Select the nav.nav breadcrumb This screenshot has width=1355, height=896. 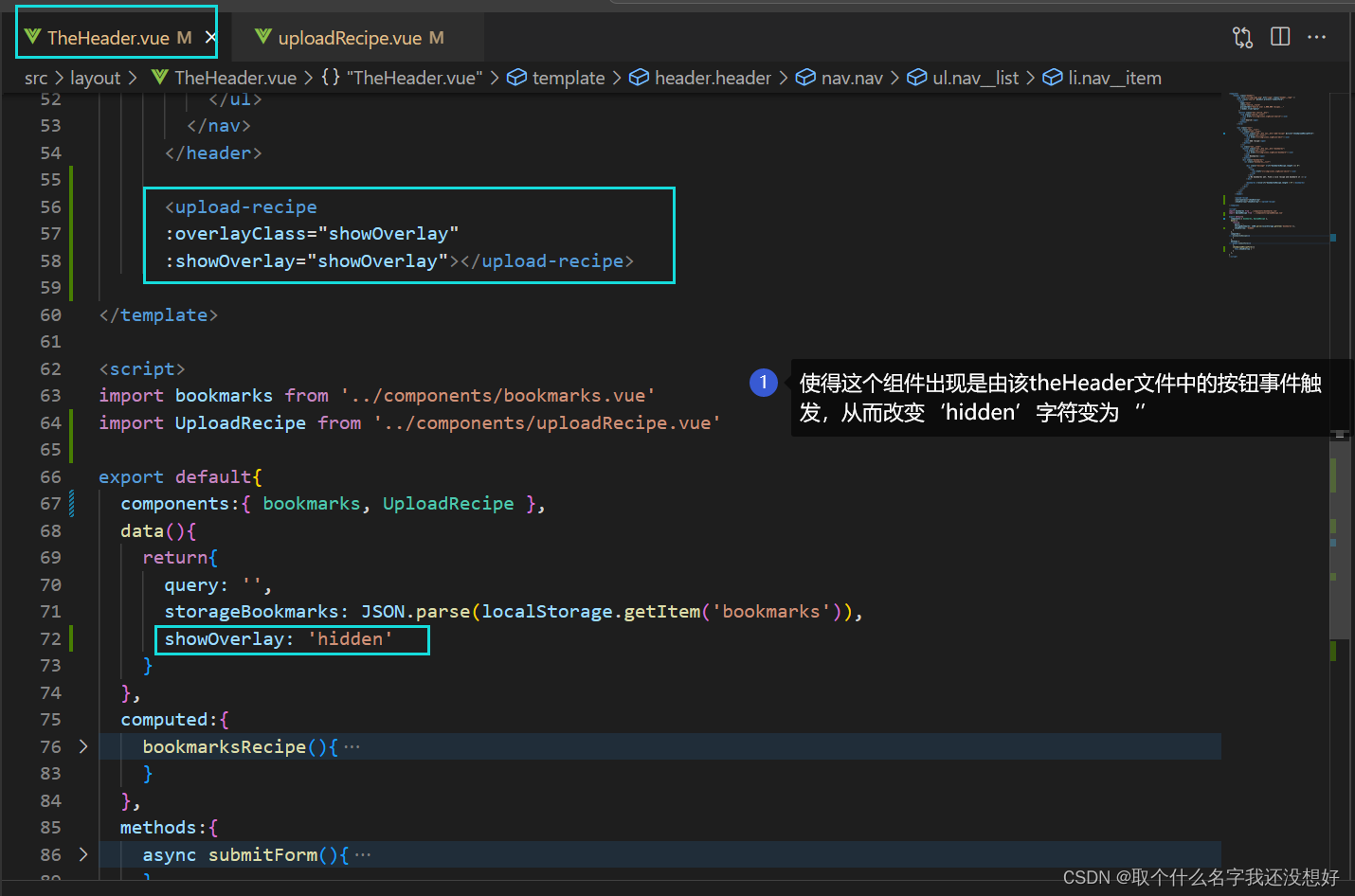[x=852, y=78]
